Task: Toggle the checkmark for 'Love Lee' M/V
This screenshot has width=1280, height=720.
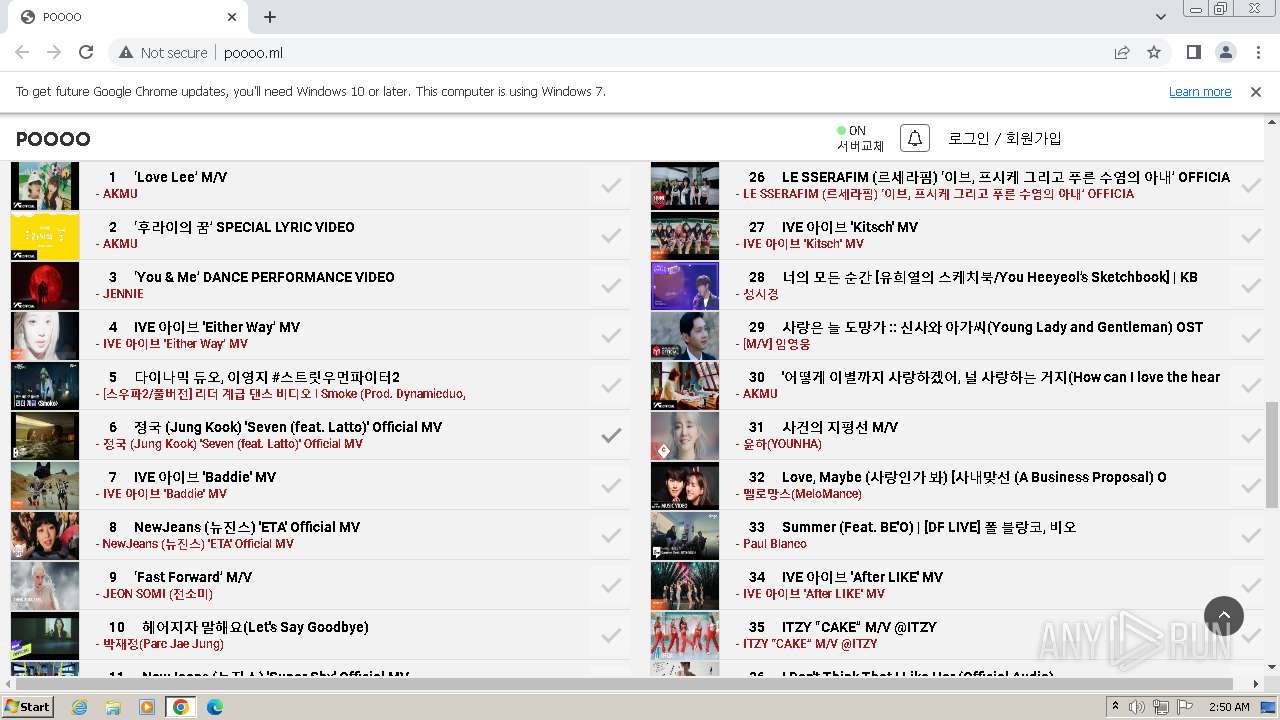Action: [x=611, y=185]
